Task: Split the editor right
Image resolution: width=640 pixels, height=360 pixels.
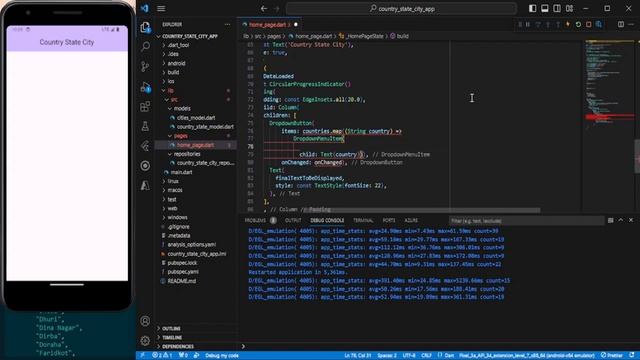Action: [621, 24]
